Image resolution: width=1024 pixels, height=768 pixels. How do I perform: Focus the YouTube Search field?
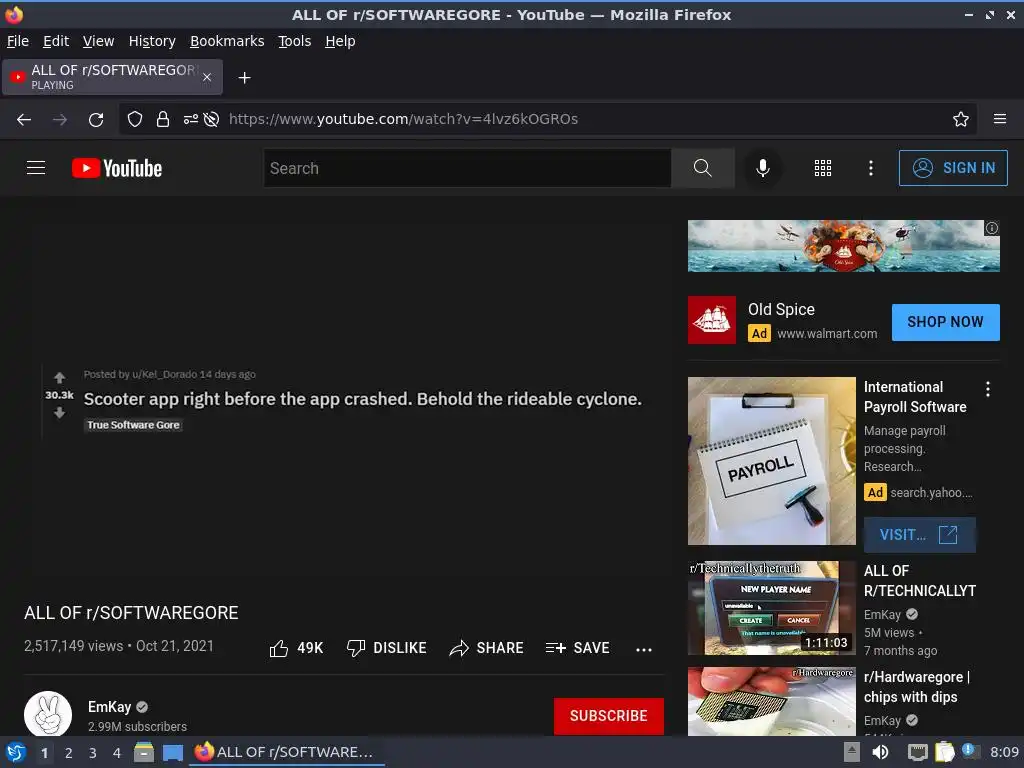point(468,168)
